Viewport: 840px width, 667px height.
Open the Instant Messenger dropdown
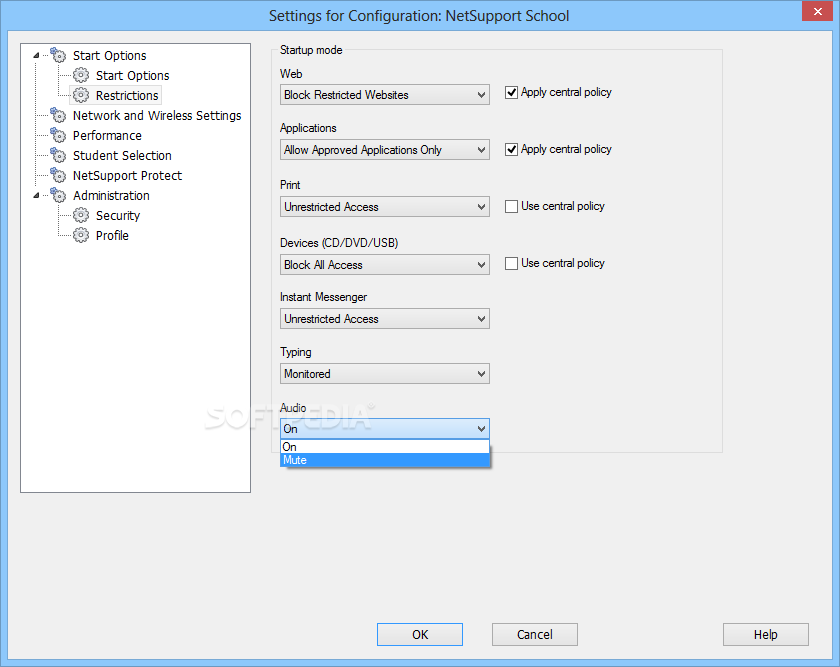click(x=385, y=319)
